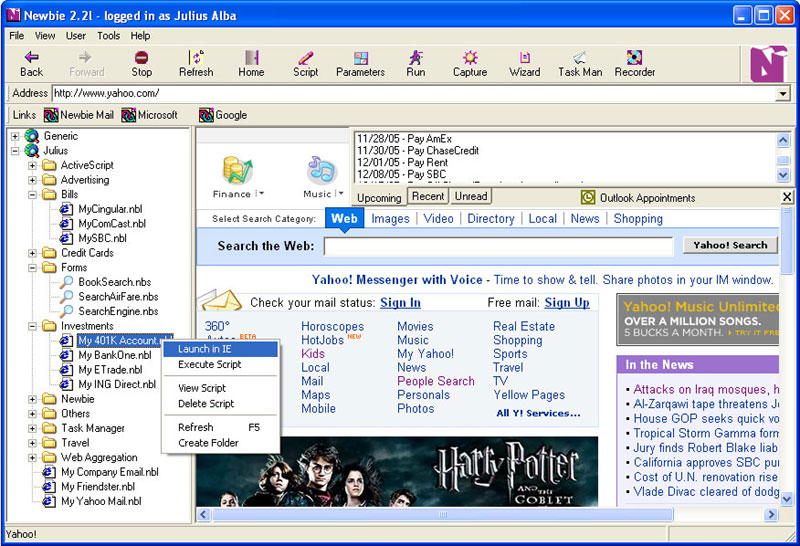This screenshot has height=546, width=800.
Task: Expand the ActiveScript folder
Action: pyautogui.click(x=33, y=165)
